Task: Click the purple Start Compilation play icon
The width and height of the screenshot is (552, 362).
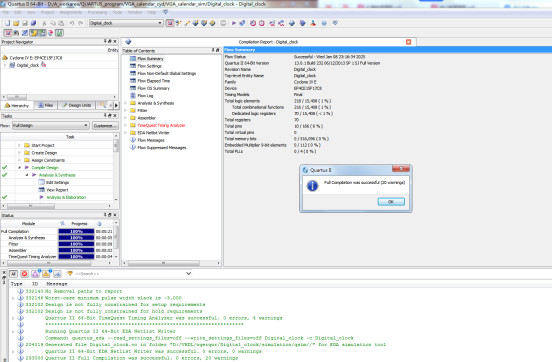Action: (233, 23)
